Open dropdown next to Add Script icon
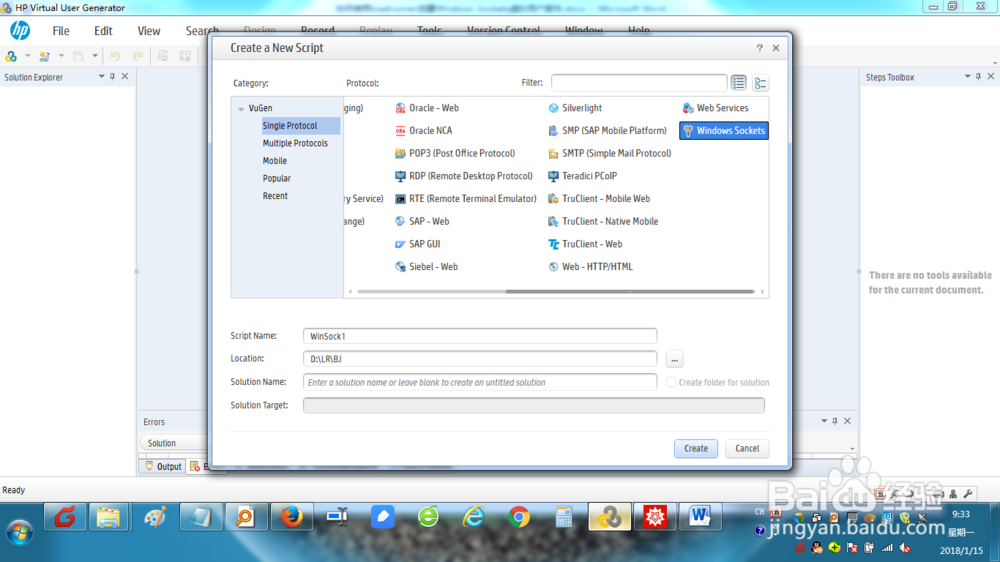 coord(61,56)
